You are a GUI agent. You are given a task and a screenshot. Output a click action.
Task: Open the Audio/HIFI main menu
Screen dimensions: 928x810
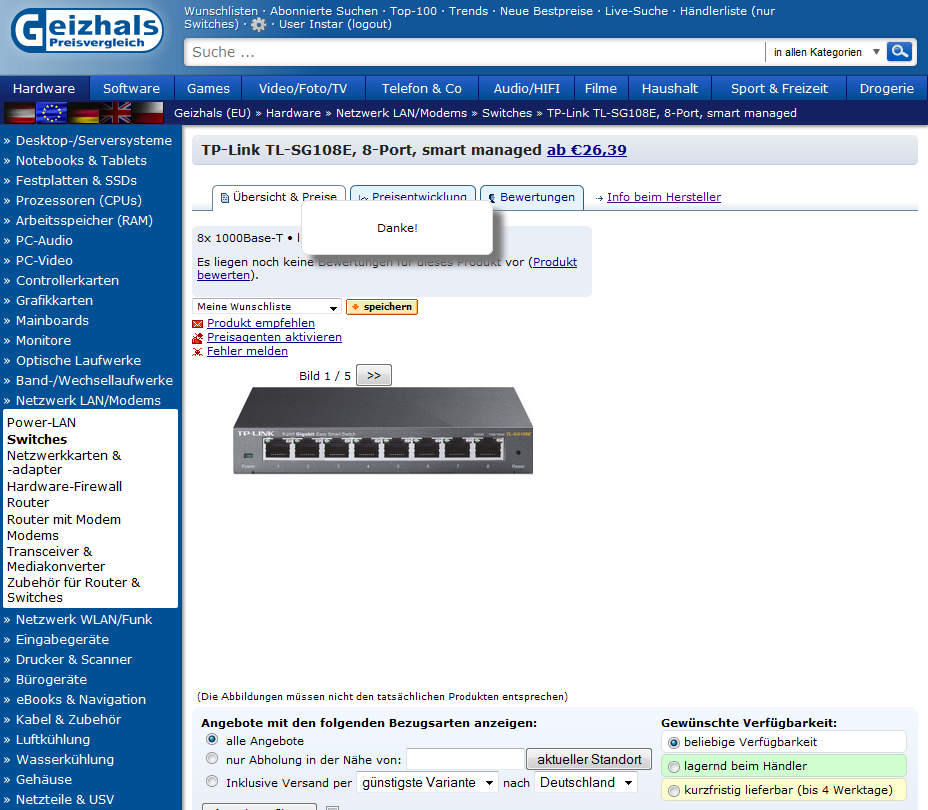tap(527, 89)
